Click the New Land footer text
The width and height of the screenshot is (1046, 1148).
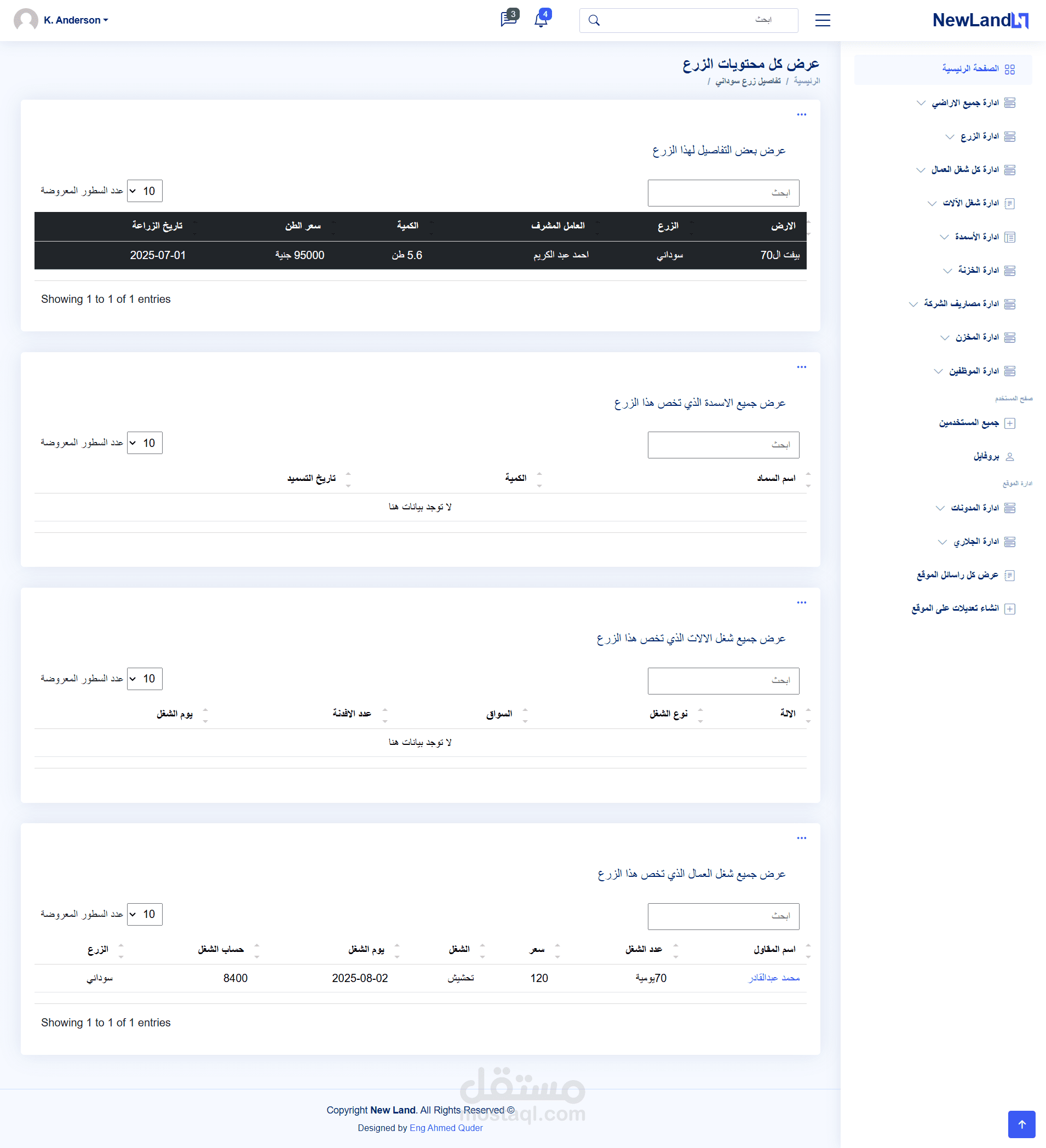coord(393,1110)
